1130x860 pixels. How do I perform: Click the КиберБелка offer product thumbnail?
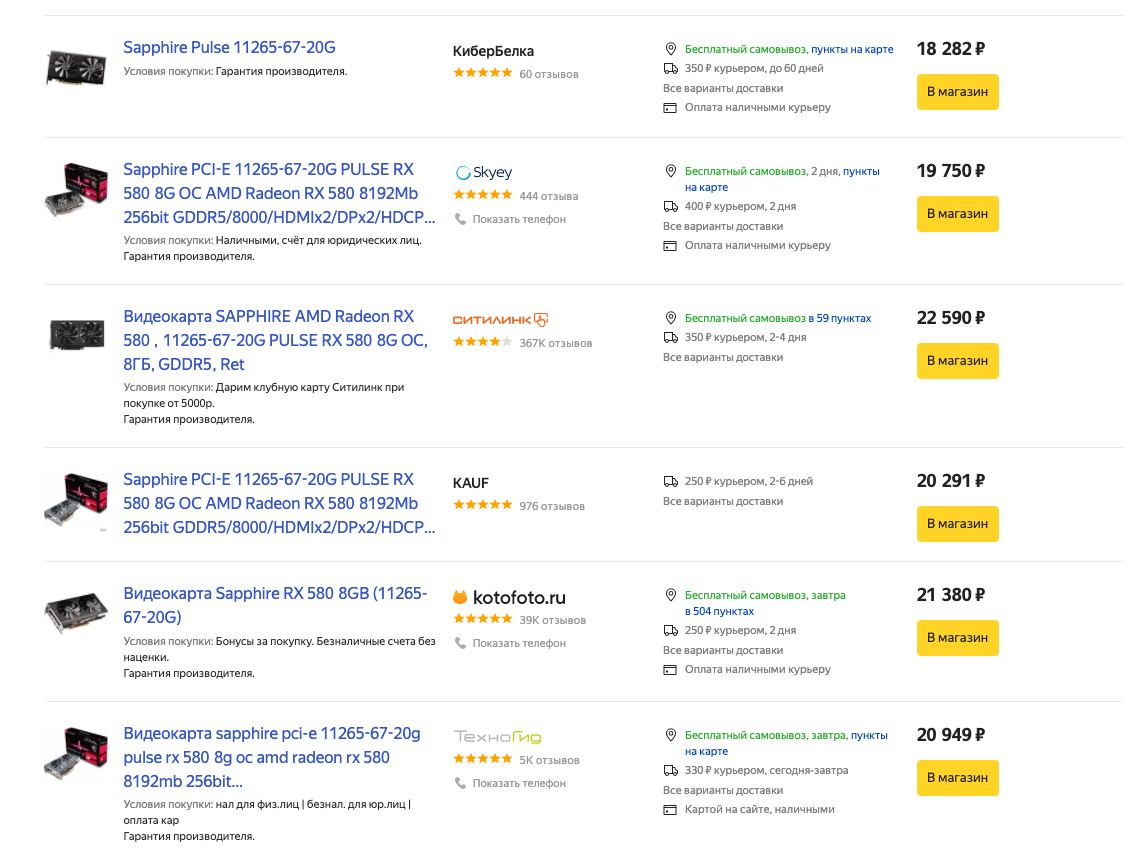[76, 68]
